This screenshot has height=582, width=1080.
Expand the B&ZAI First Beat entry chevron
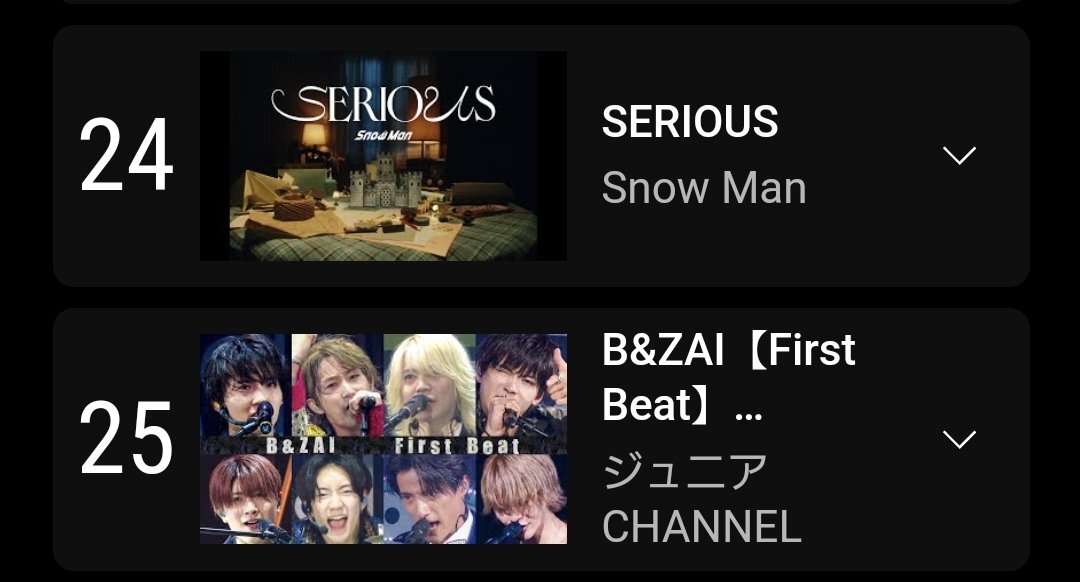point(959,439)
